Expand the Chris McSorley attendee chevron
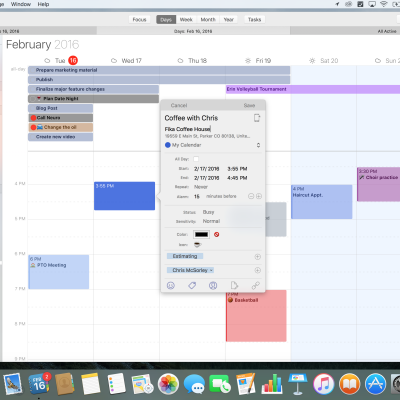The width and height of the screenshot is (400, 400). click(211, 270)
